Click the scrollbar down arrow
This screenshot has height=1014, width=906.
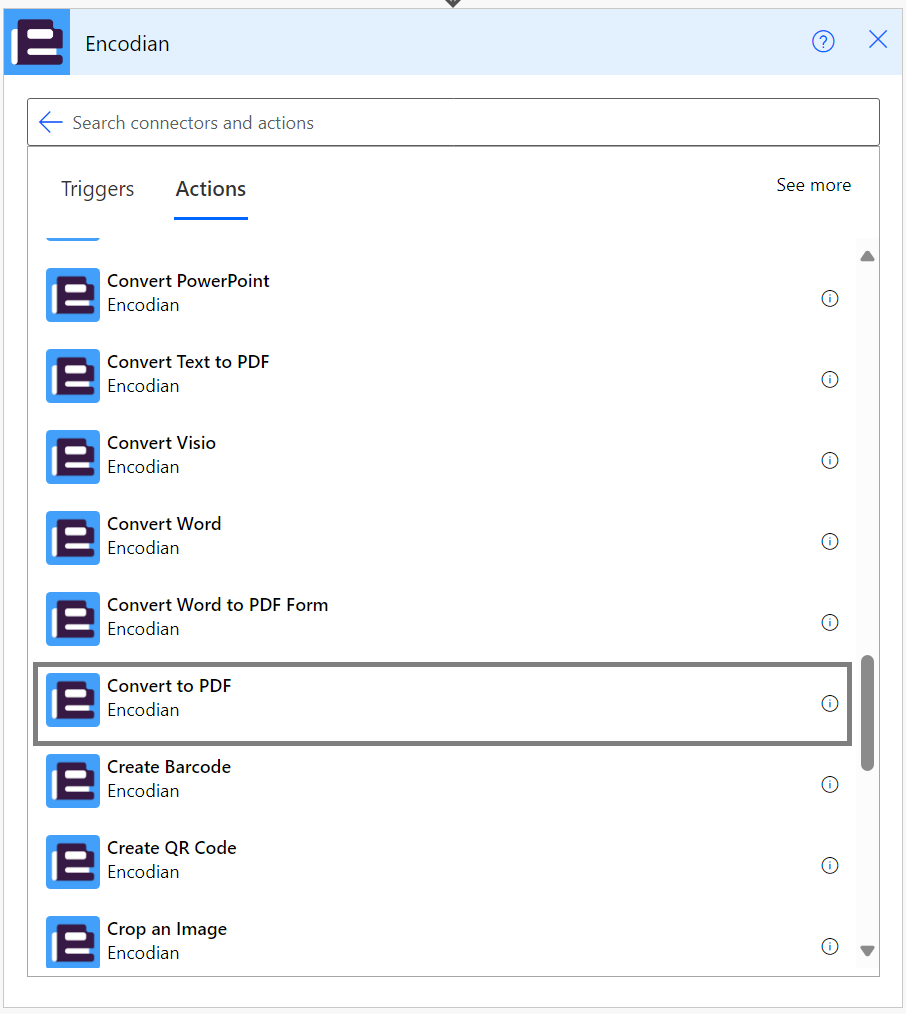tap(867, 951)
